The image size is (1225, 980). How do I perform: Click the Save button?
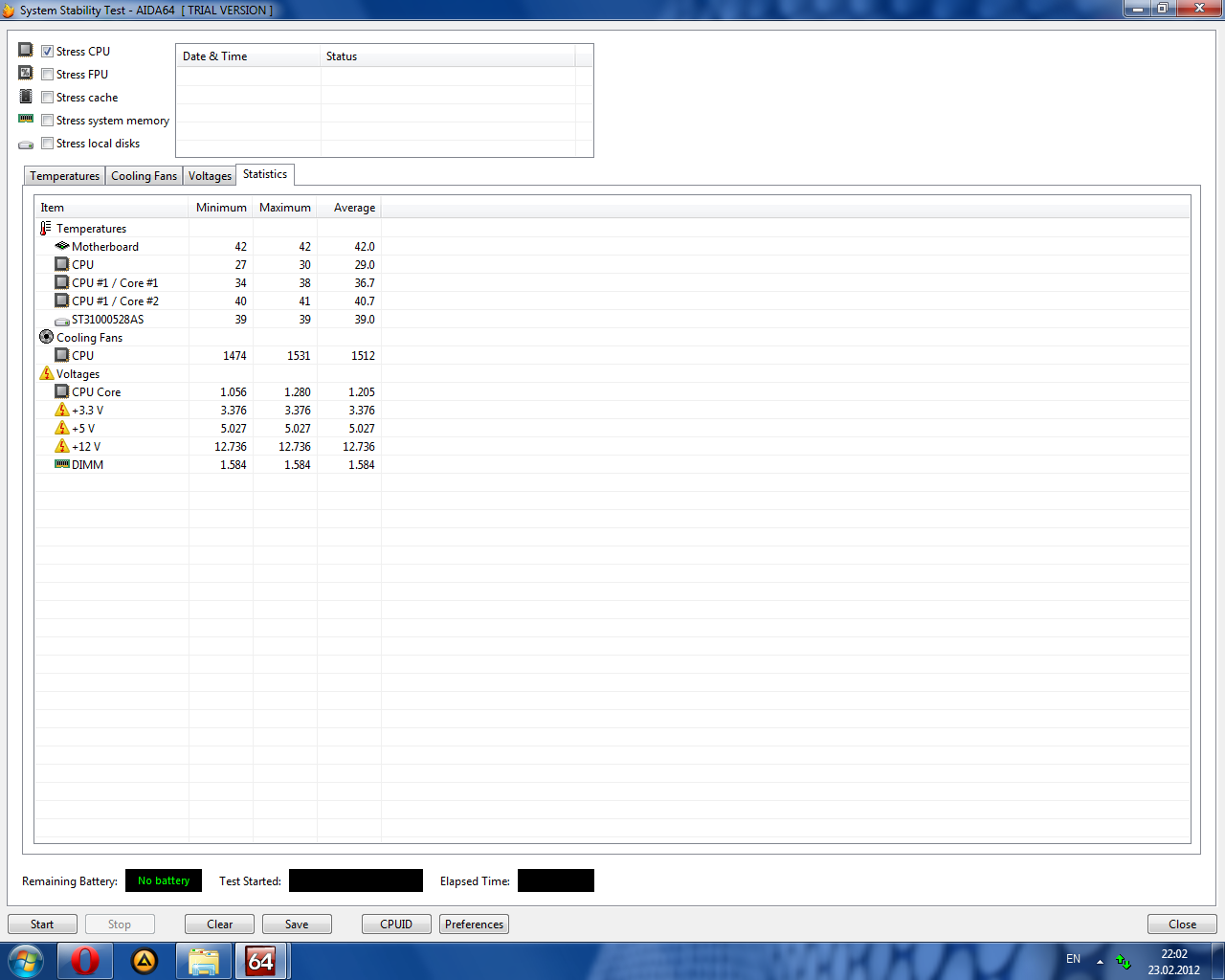pyautogui.click(x=297, y=924)
